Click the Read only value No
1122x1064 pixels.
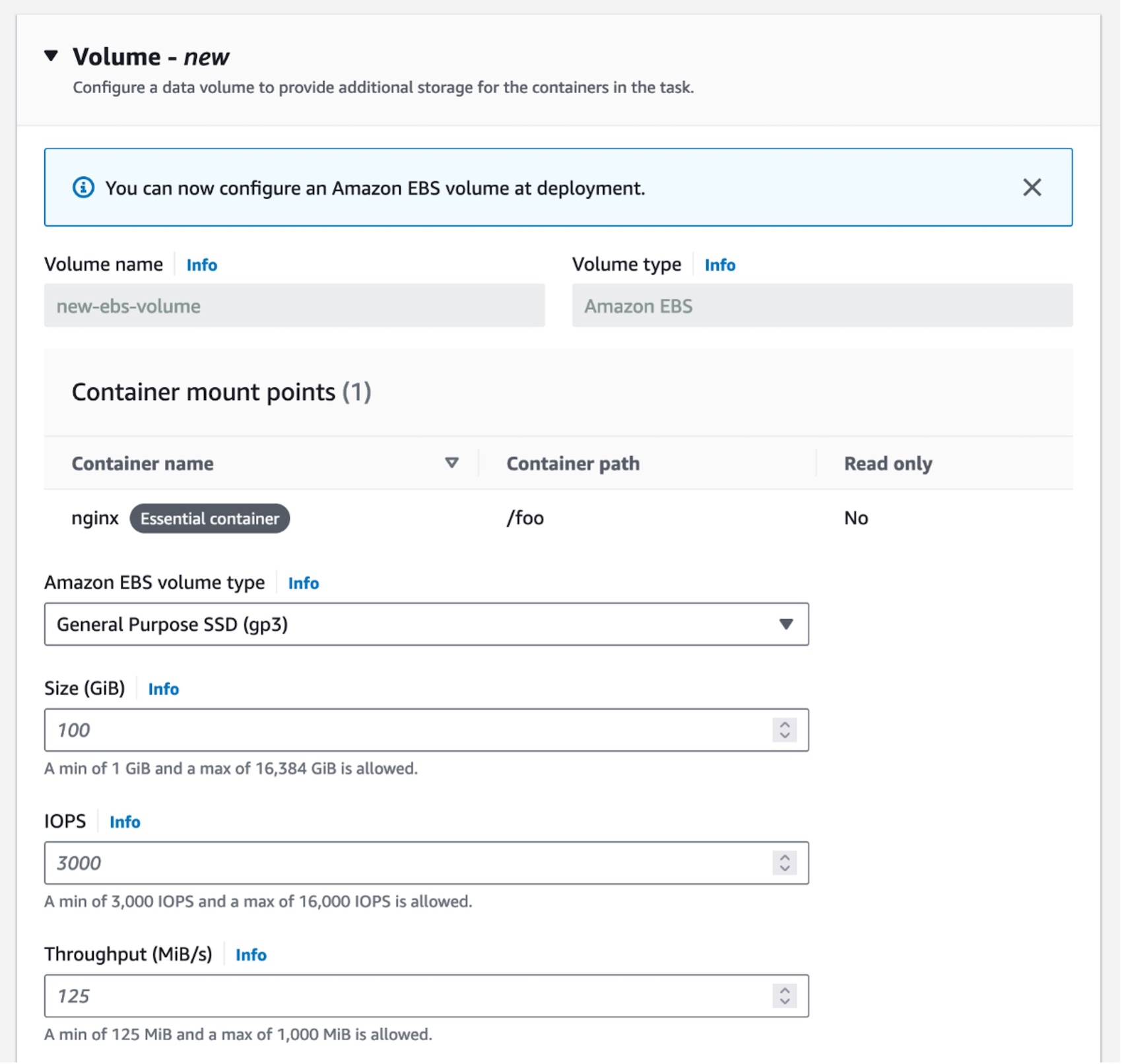(x=856, y=518)
